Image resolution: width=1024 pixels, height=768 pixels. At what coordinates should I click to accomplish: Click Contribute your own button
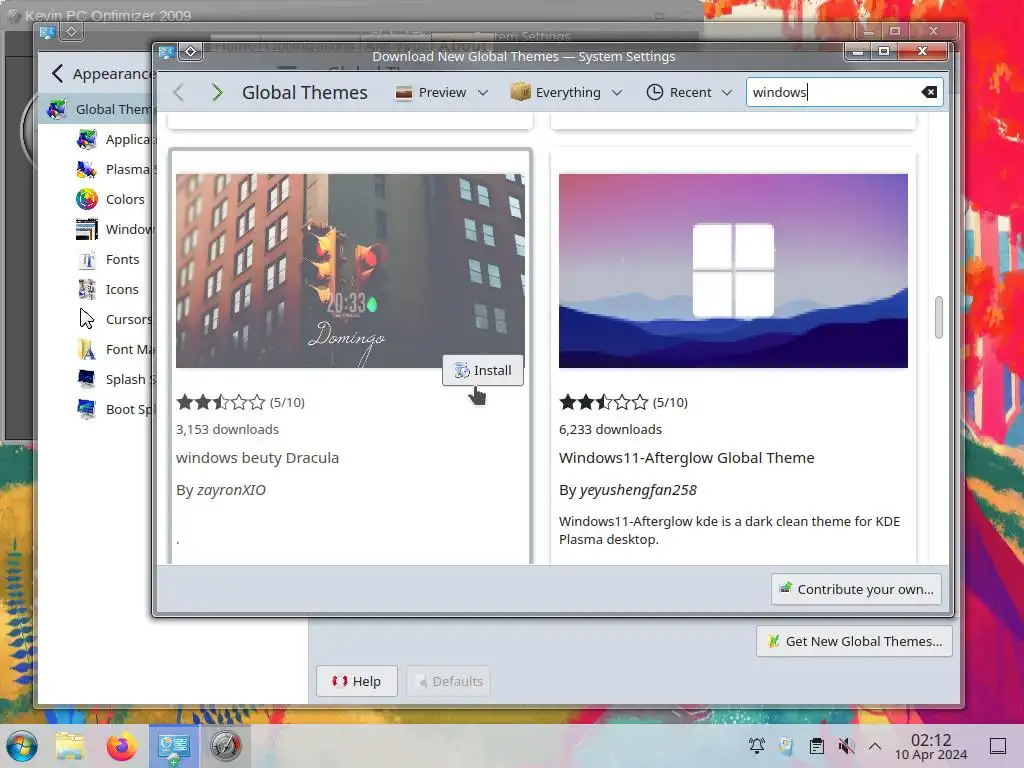click(856, 589)
